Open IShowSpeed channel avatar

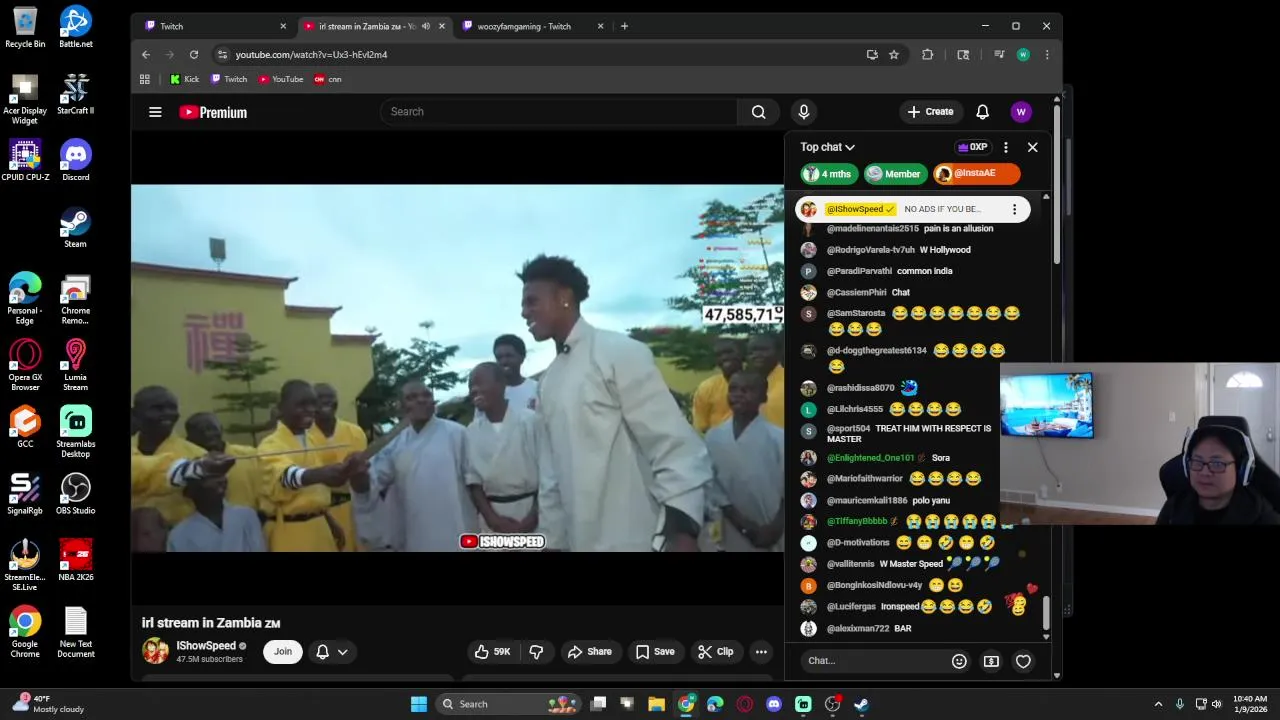tap(156, 652)
